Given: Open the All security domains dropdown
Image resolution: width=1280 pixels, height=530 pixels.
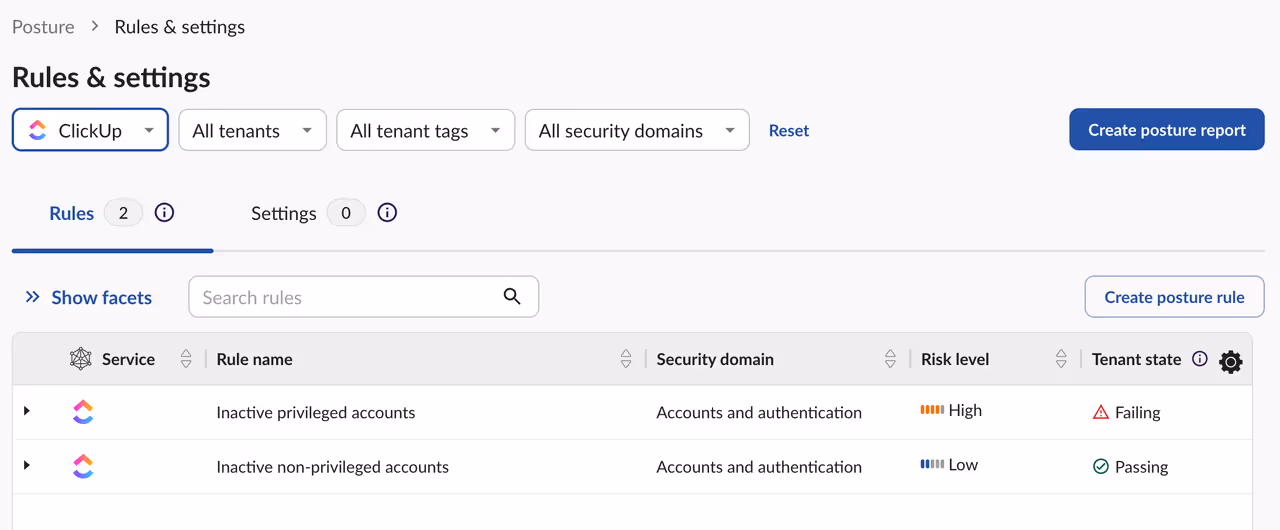Looking at the screenshot, I should (x=636, y=130).
